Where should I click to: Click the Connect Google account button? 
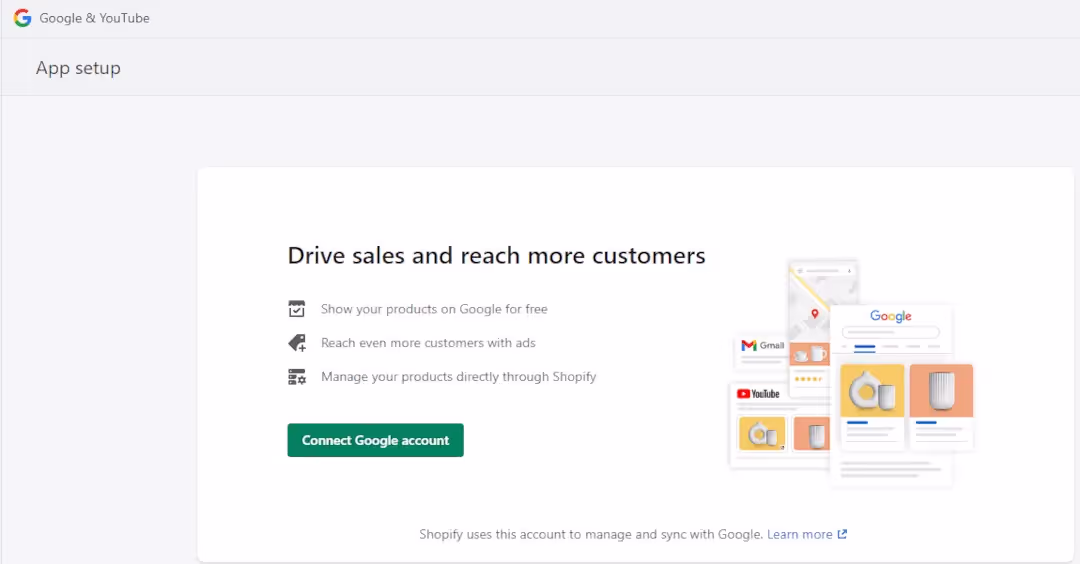(x=375, y=440)
